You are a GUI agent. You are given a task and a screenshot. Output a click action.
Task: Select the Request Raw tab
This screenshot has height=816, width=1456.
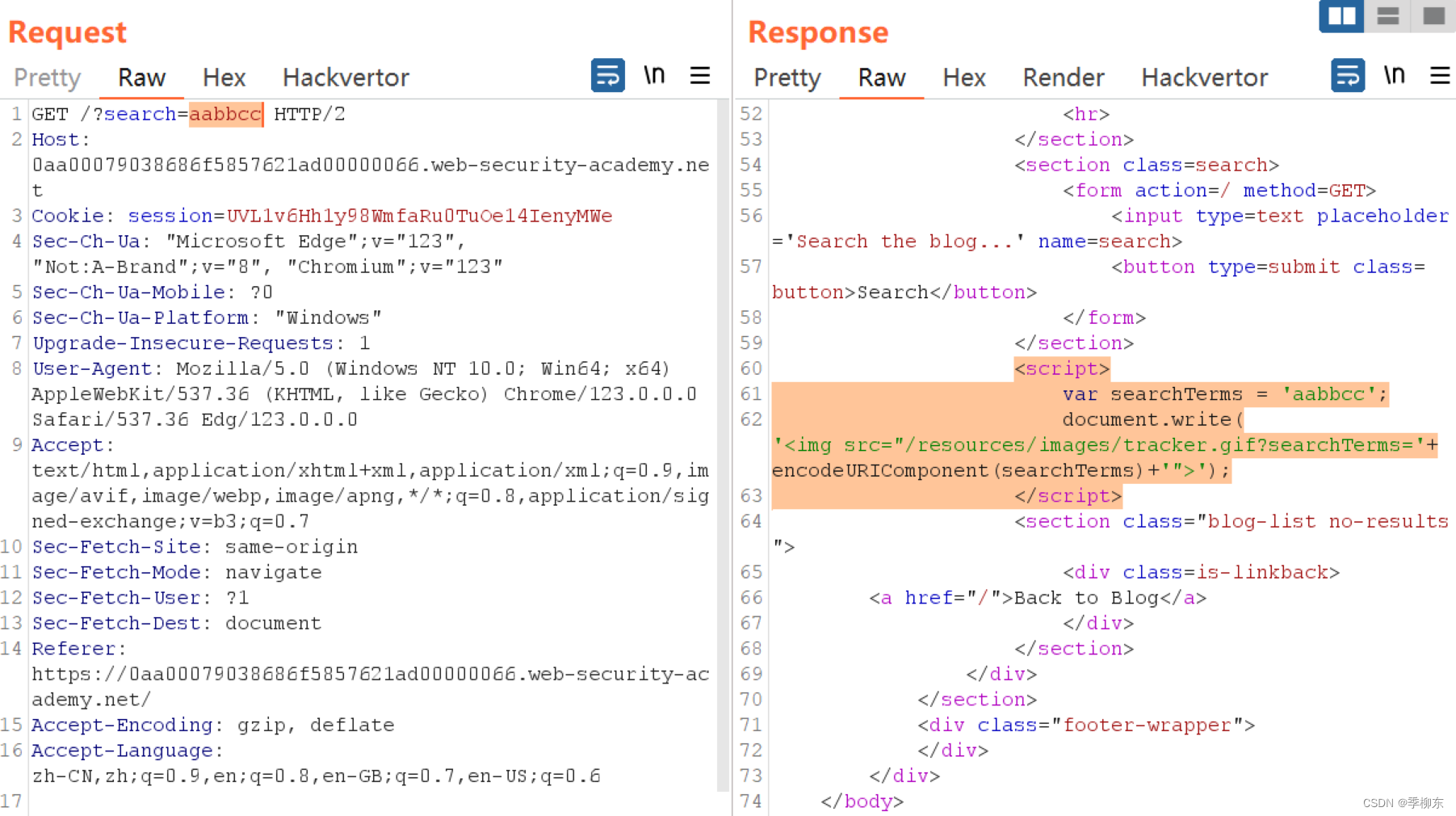[x=141, y=78]
